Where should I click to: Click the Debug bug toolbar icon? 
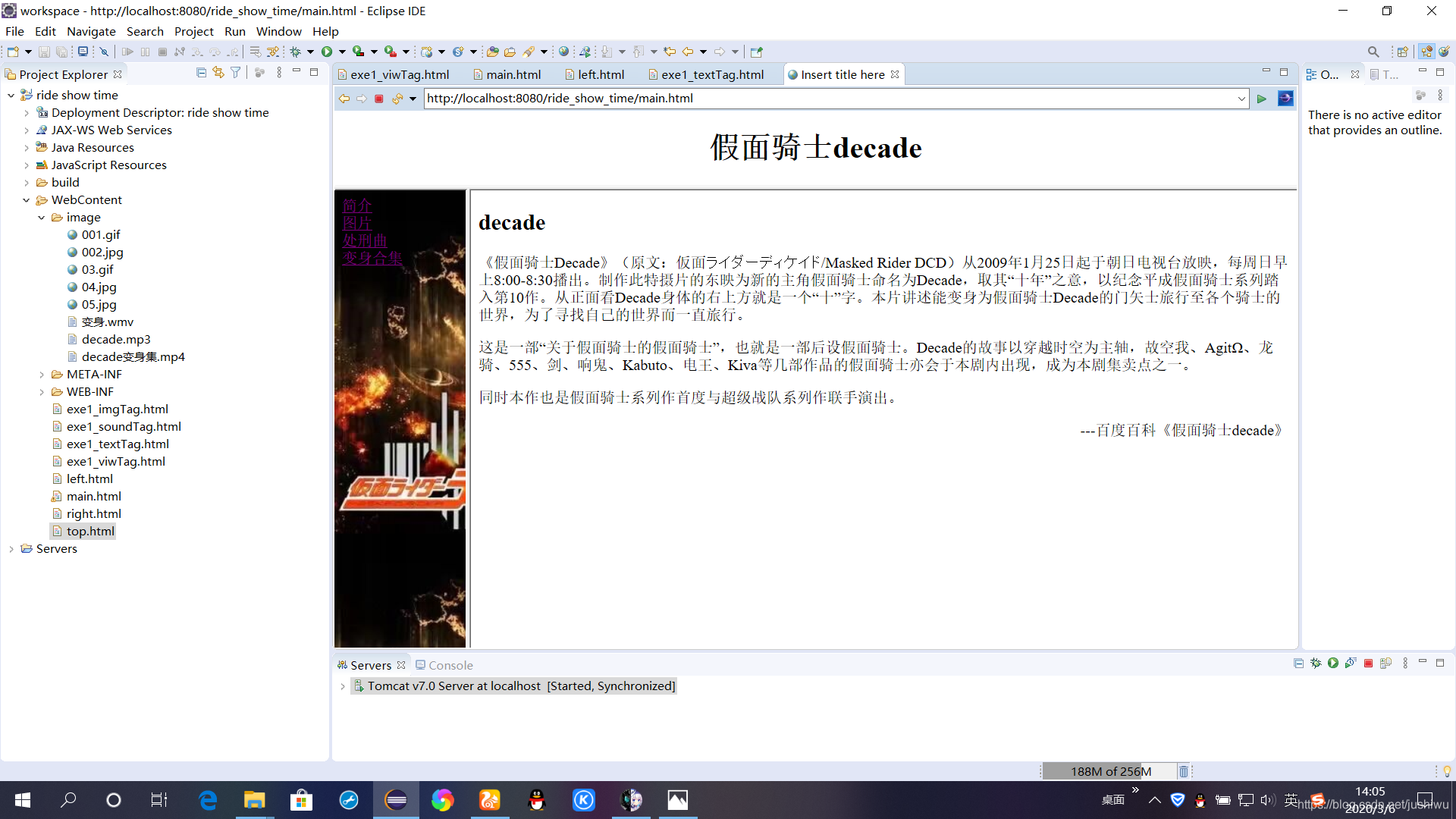(x=295, y=52)
